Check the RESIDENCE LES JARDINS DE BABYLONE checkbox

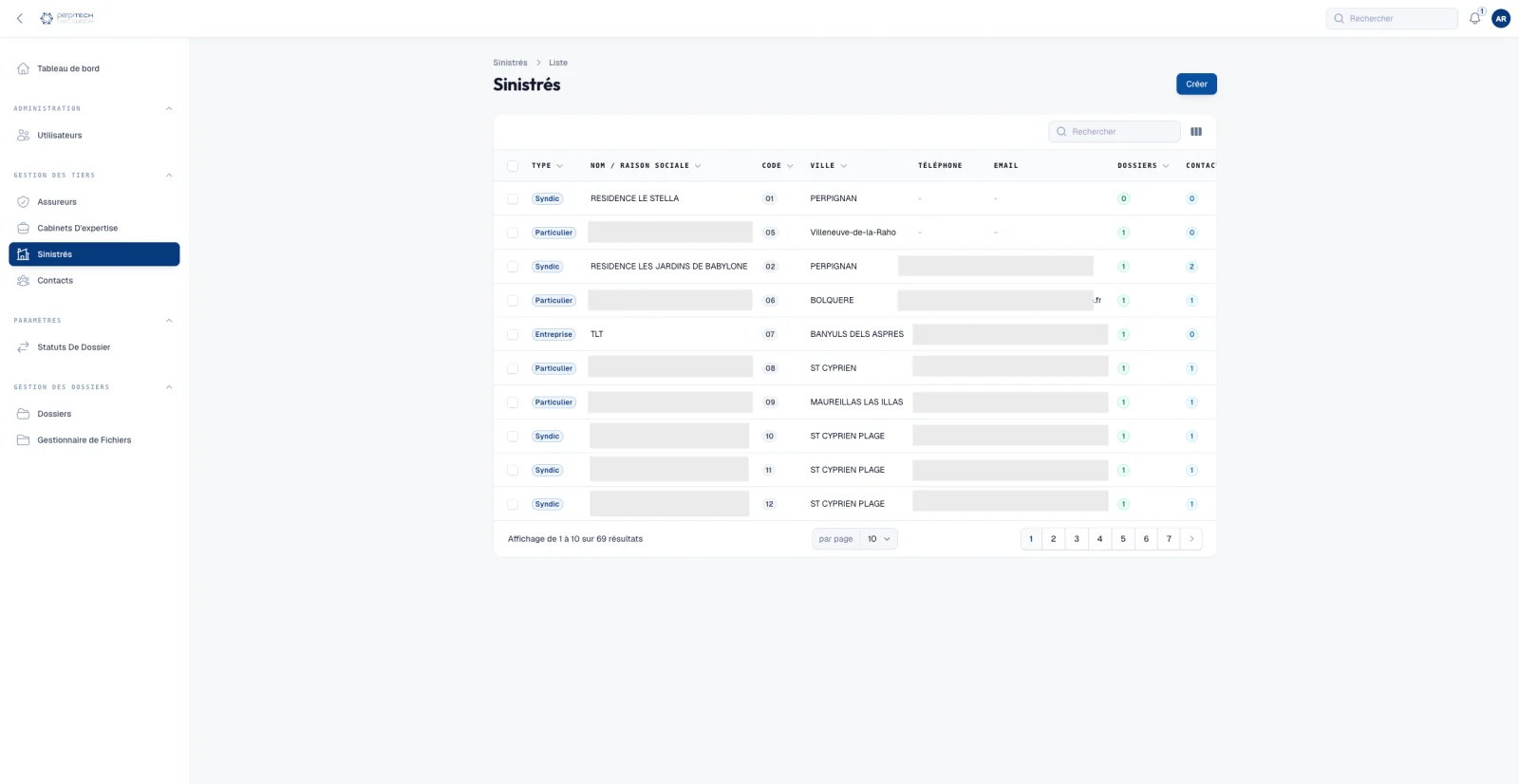[513, 267]
